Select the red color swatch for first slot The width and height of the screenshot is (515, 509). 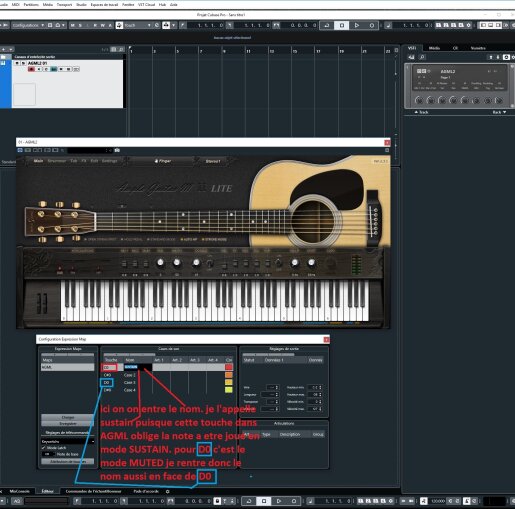pyautogui.click(x=229, y=367)
